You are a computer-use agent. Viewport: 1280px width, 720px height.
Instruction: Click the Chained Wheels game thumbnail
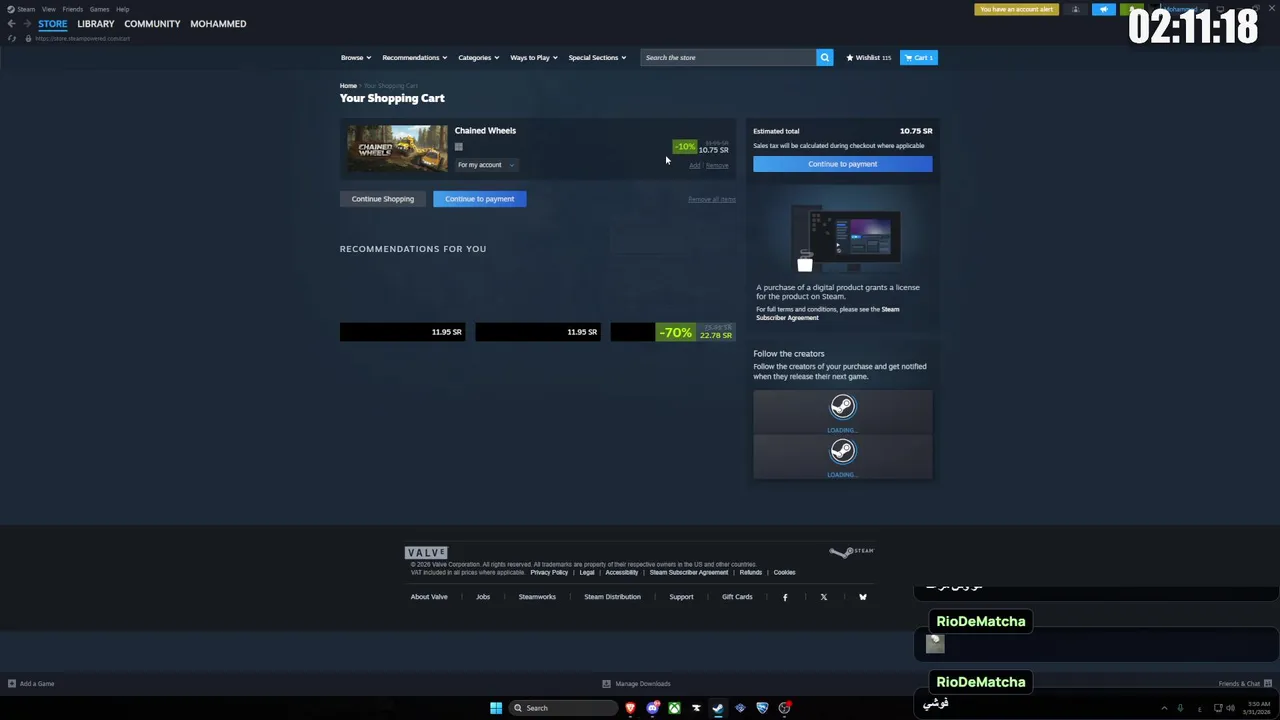[x=397, y=148]
